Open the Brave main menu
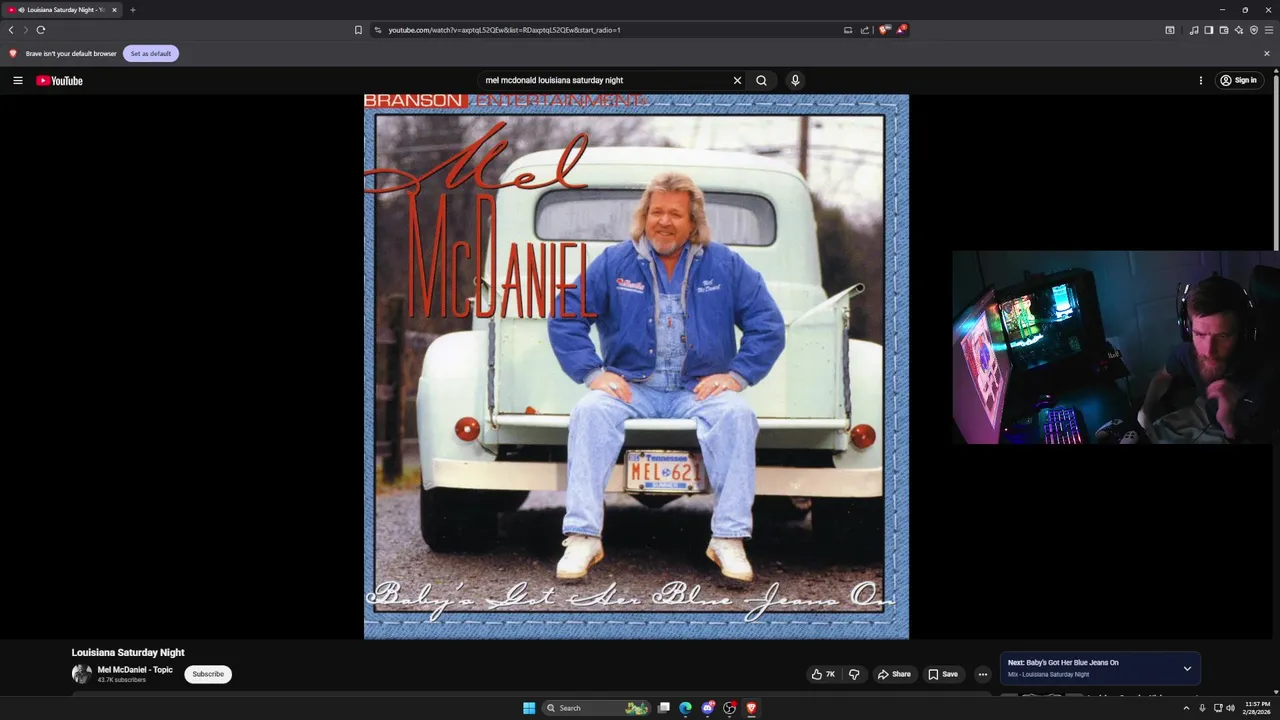Image resolution: width=1280 pixels, height=720 pixels. [x=1269, y=30]
